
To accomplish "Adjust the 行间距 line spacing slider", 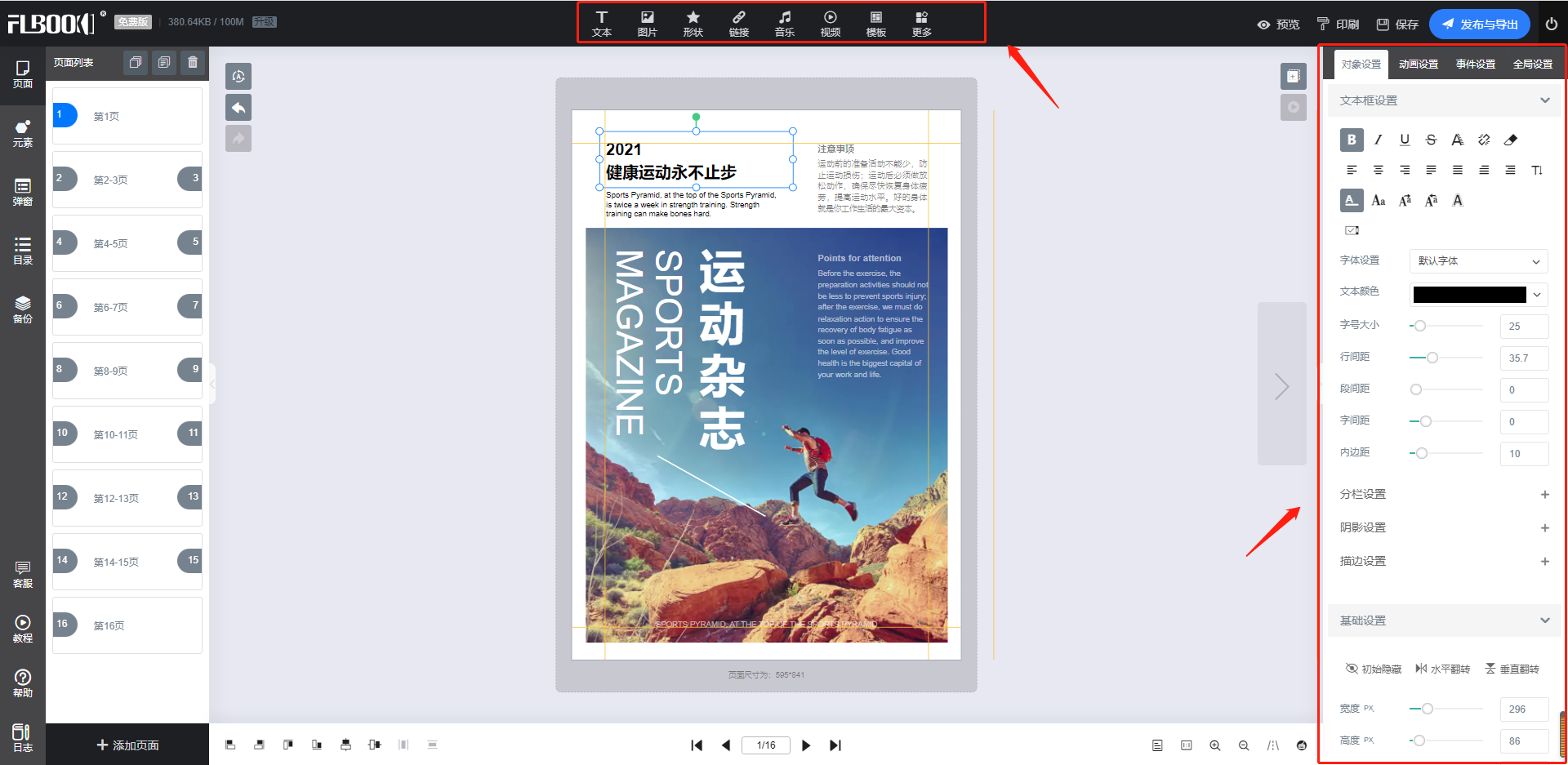I will click(x=1432, y=358).
